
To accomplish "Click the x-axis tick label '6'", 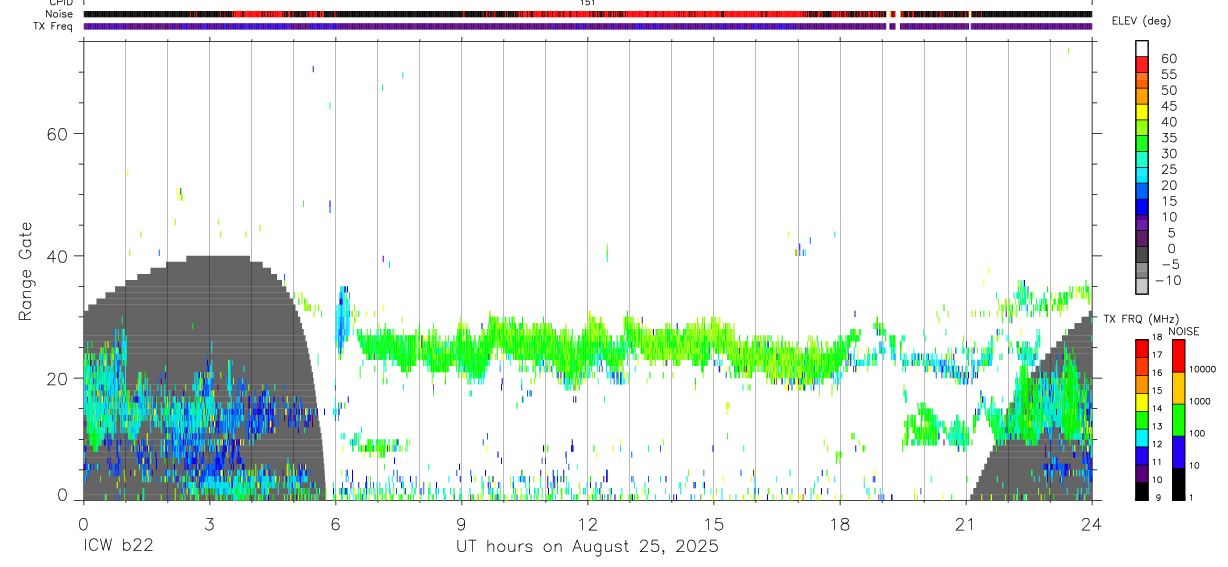I will [x=335, y=523].
